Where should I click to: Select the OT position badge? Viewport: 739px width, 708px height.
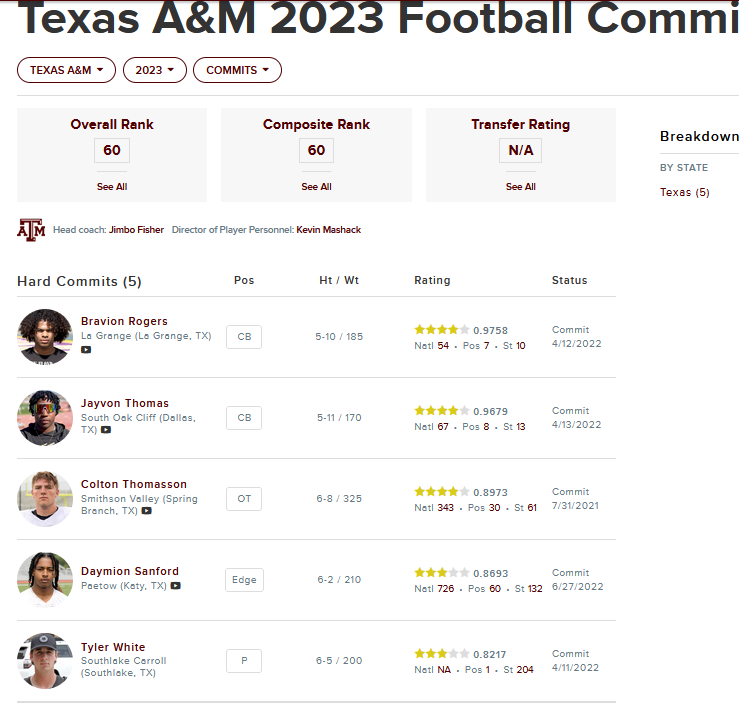[244, 498]
